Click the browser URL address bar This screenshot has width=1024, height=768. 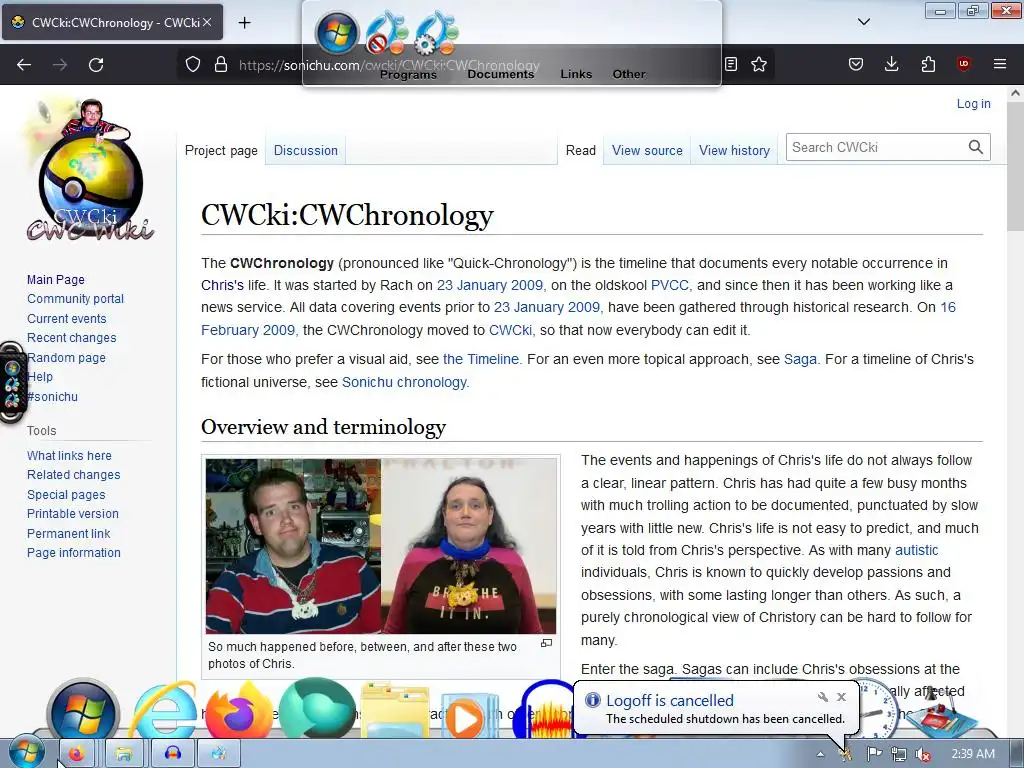coord(477,65)
